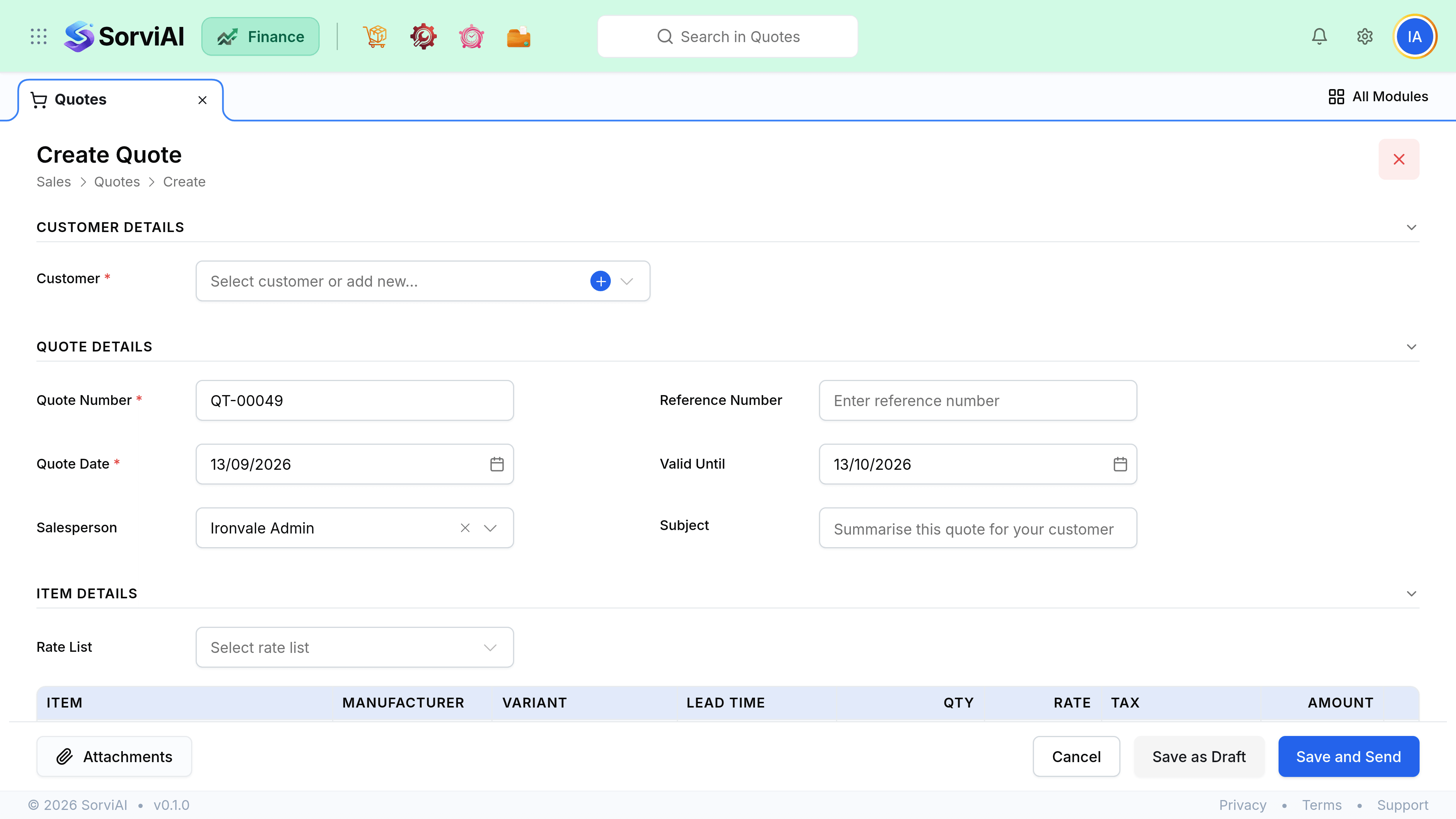Click Save as Draft
Viewport: 1456px width, 819px height.
[1199, 756]
